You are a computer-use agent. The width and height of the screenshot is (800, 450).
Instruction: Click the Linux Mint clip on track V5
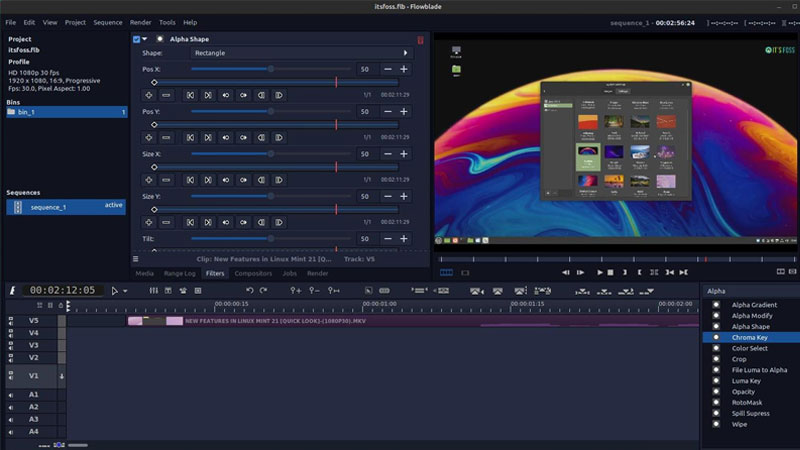click(x=413, y=321)
